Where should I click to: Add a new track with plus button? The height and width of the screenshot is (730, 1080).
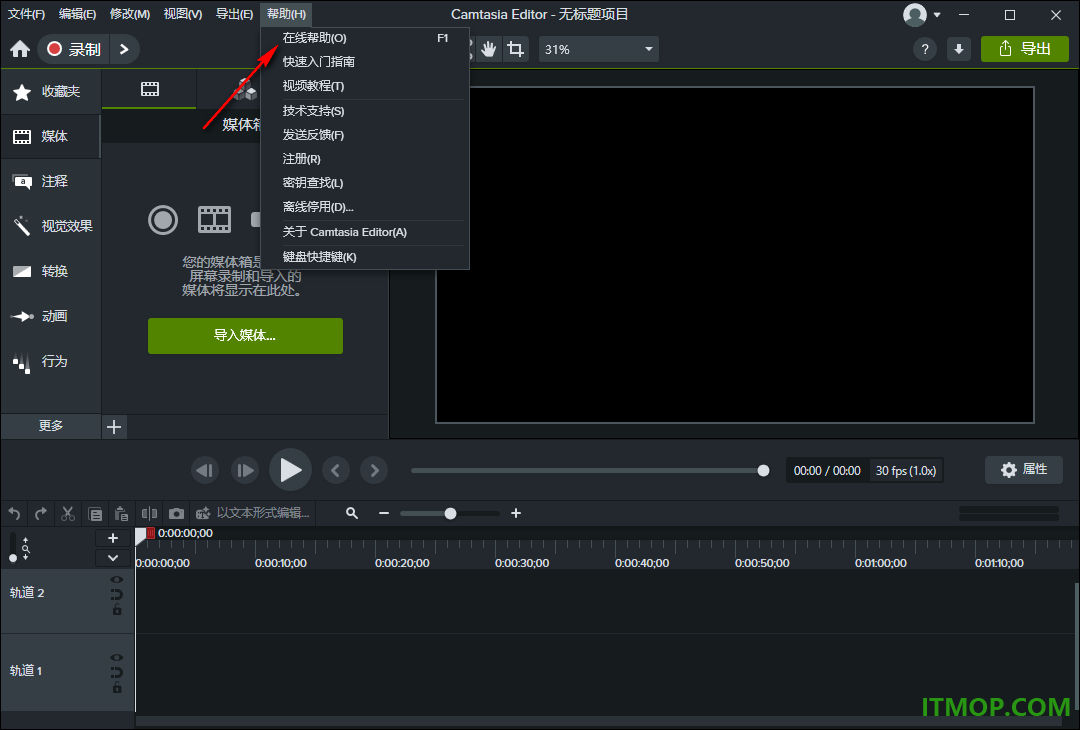pos(113,539)
